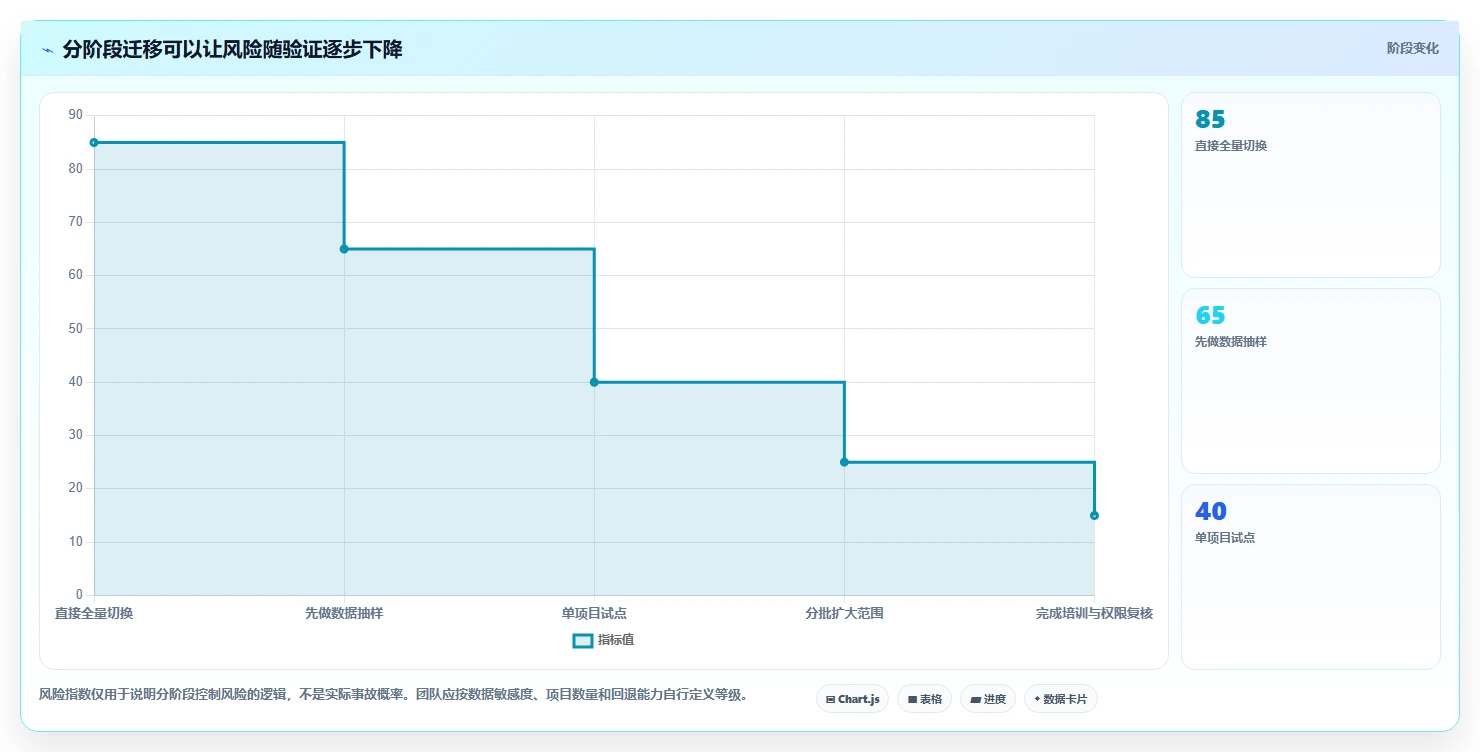Click the card value 85
This screenshot has height=752, width=1480.
[x=1210, y=119]
